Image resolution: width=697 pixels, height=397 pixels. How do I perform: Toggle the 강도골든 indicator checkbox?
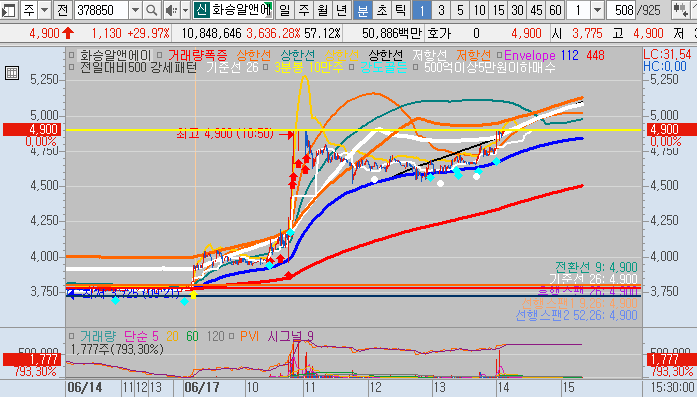[x=352, y=68]
